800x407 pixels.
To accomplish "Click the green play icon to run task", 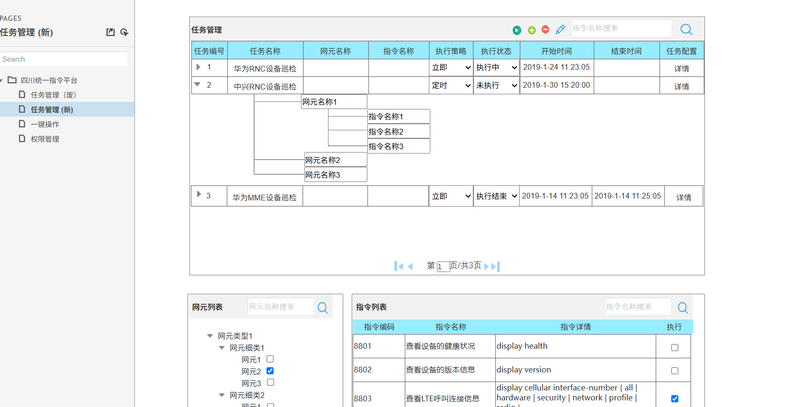I will tap(517, 30).
